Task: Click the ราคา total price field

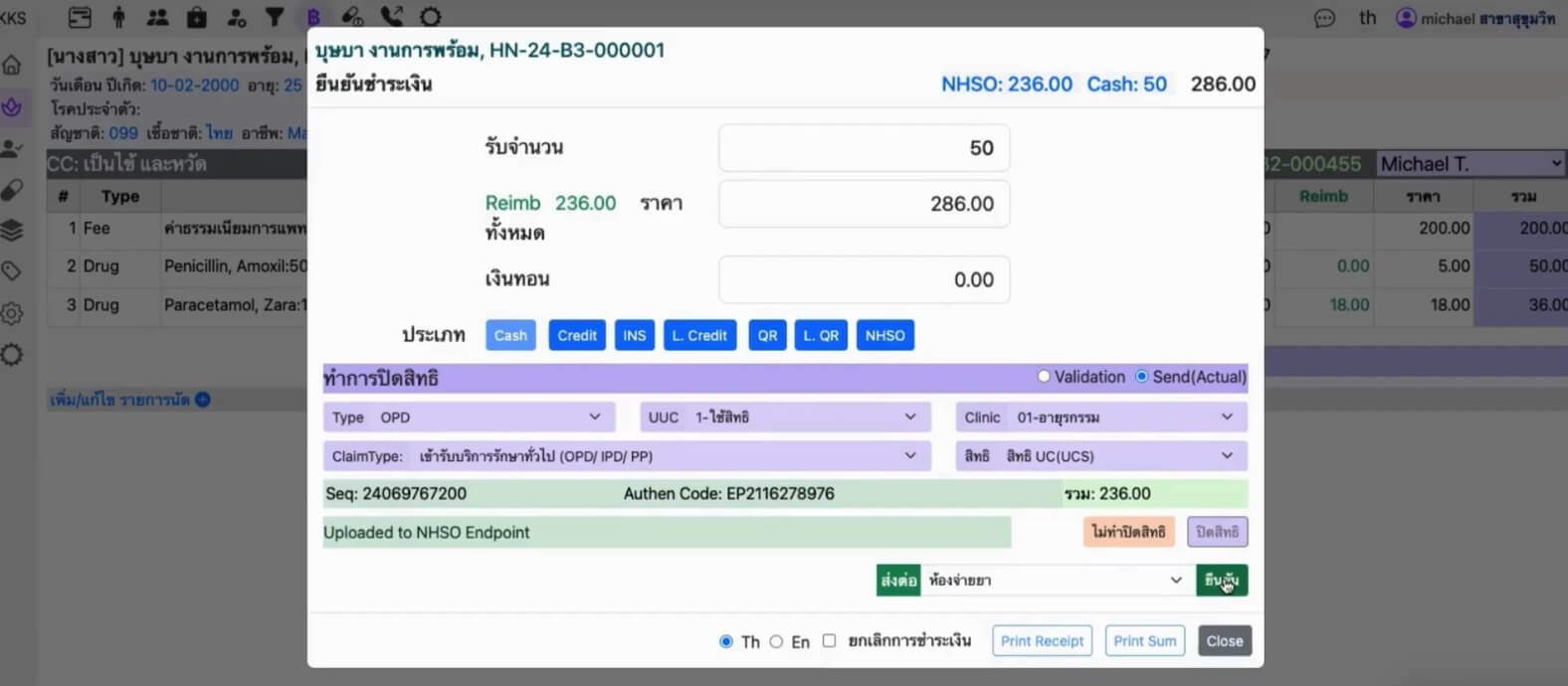Action: pyautogui.click(x=864, y=204)
